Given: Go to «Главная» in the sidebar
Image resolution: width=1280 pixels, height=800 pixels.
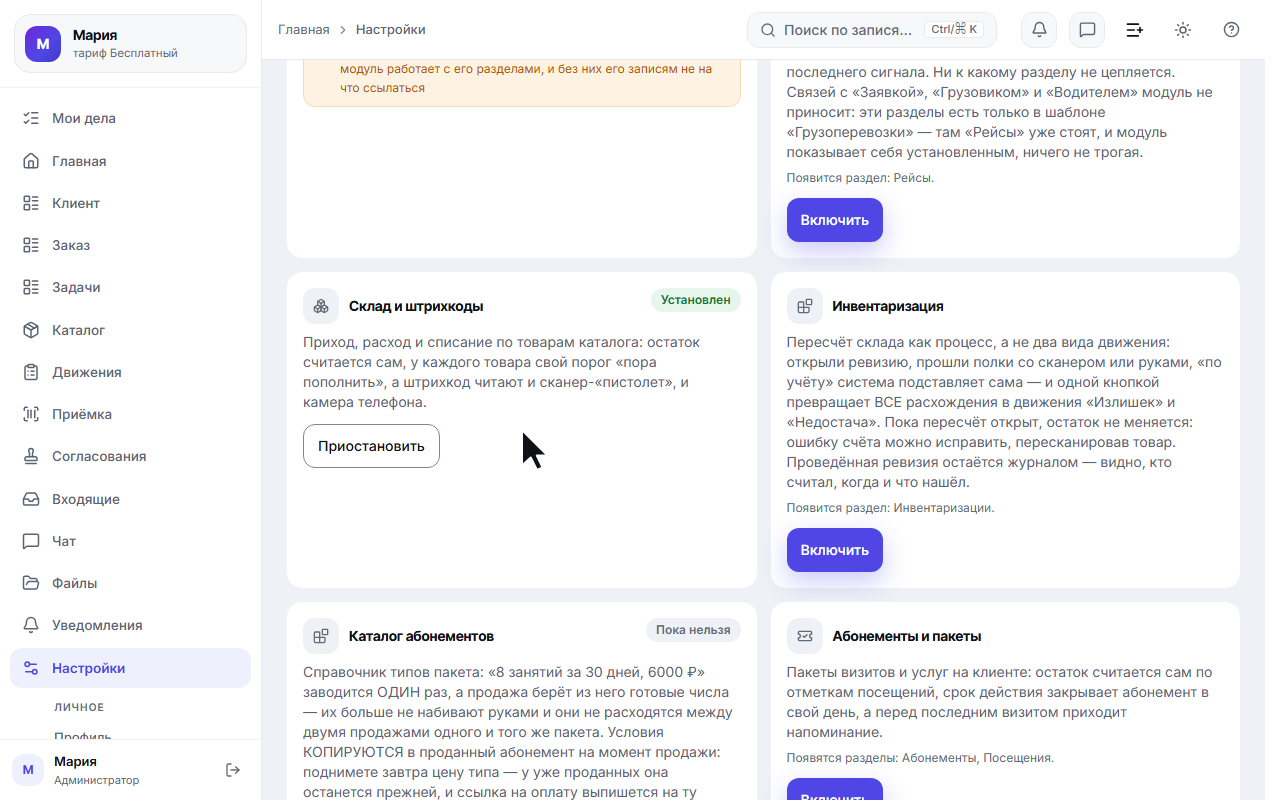Looking at the screenshot, I should pos(130,161).
